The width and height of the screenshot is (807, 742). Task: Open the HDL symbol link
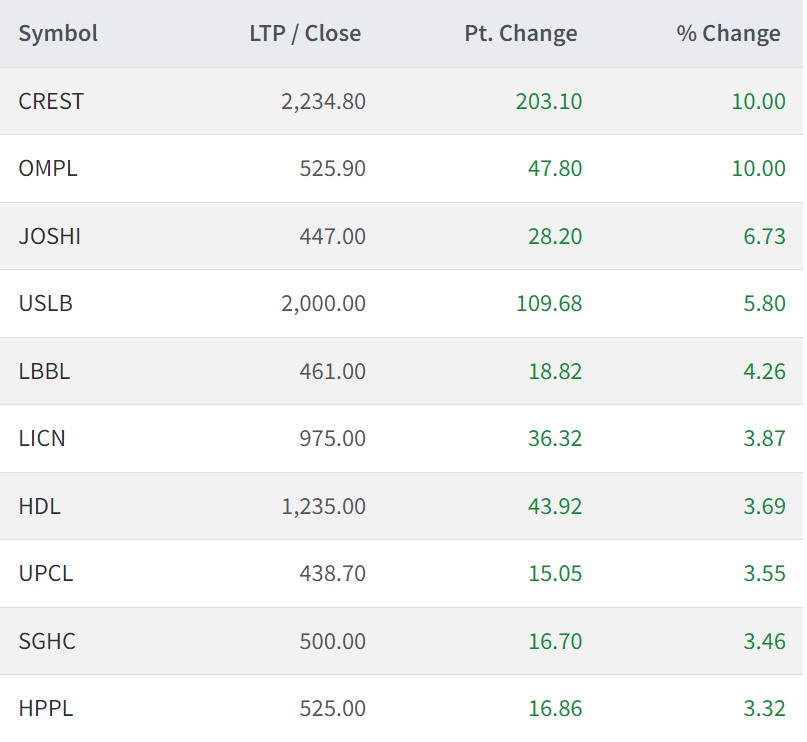[40, 506]
